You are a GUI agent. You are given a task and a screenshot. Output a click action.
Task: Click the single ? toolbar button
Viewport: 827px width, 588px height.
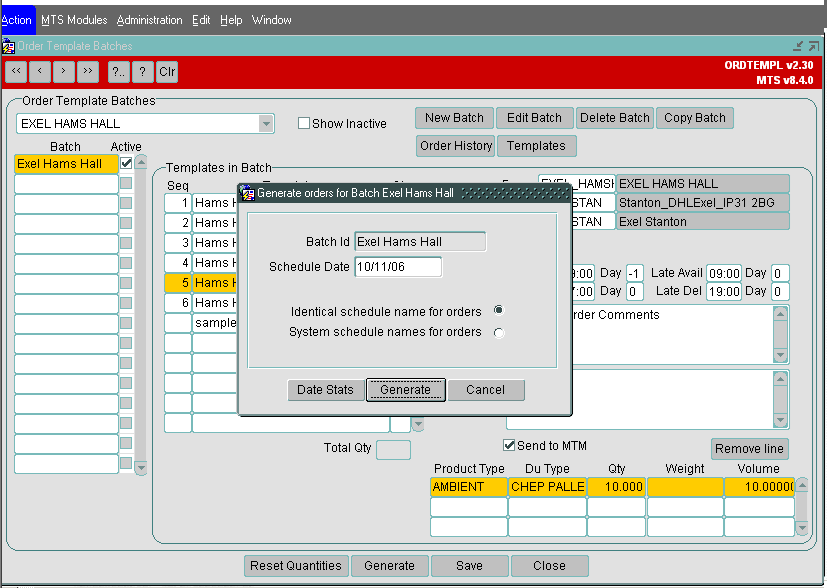(x=142, y=72)
